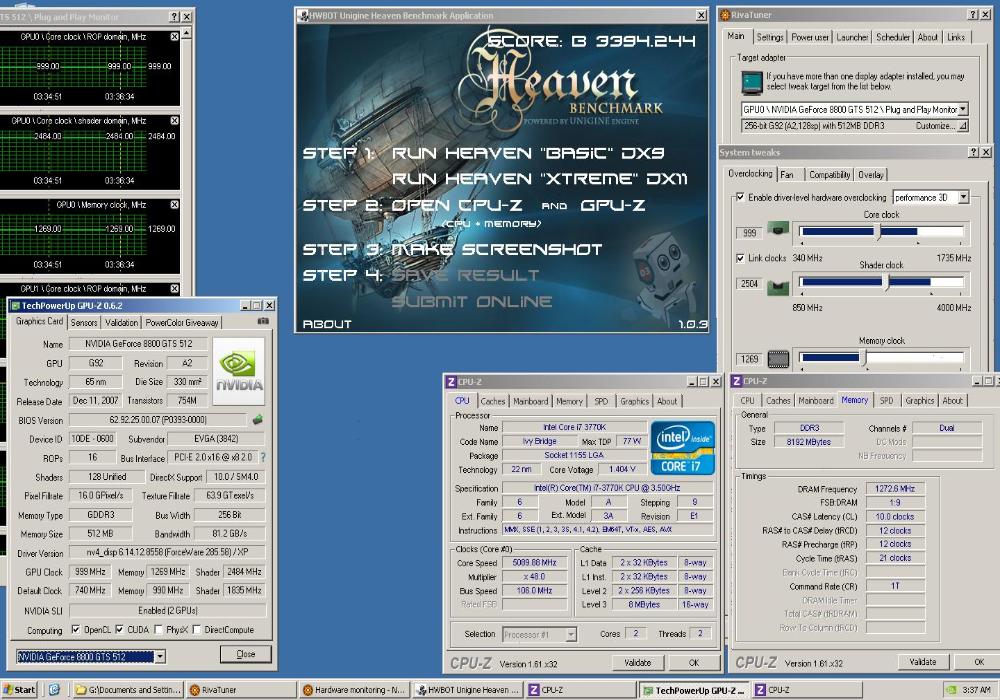Click the Close button in GPU-Z
The height and width of the screenshot is (700, 1000).
(x=246, y=654)
